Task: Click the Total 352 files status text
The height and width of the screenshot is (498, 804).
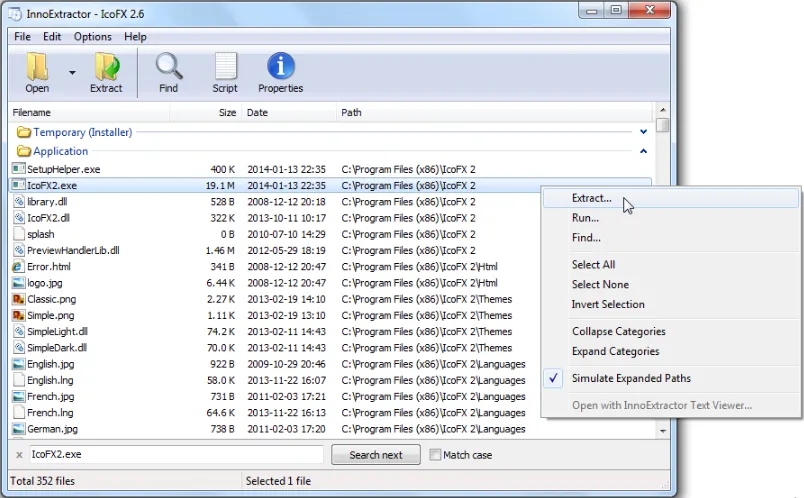Action: [x=43, y=481]
